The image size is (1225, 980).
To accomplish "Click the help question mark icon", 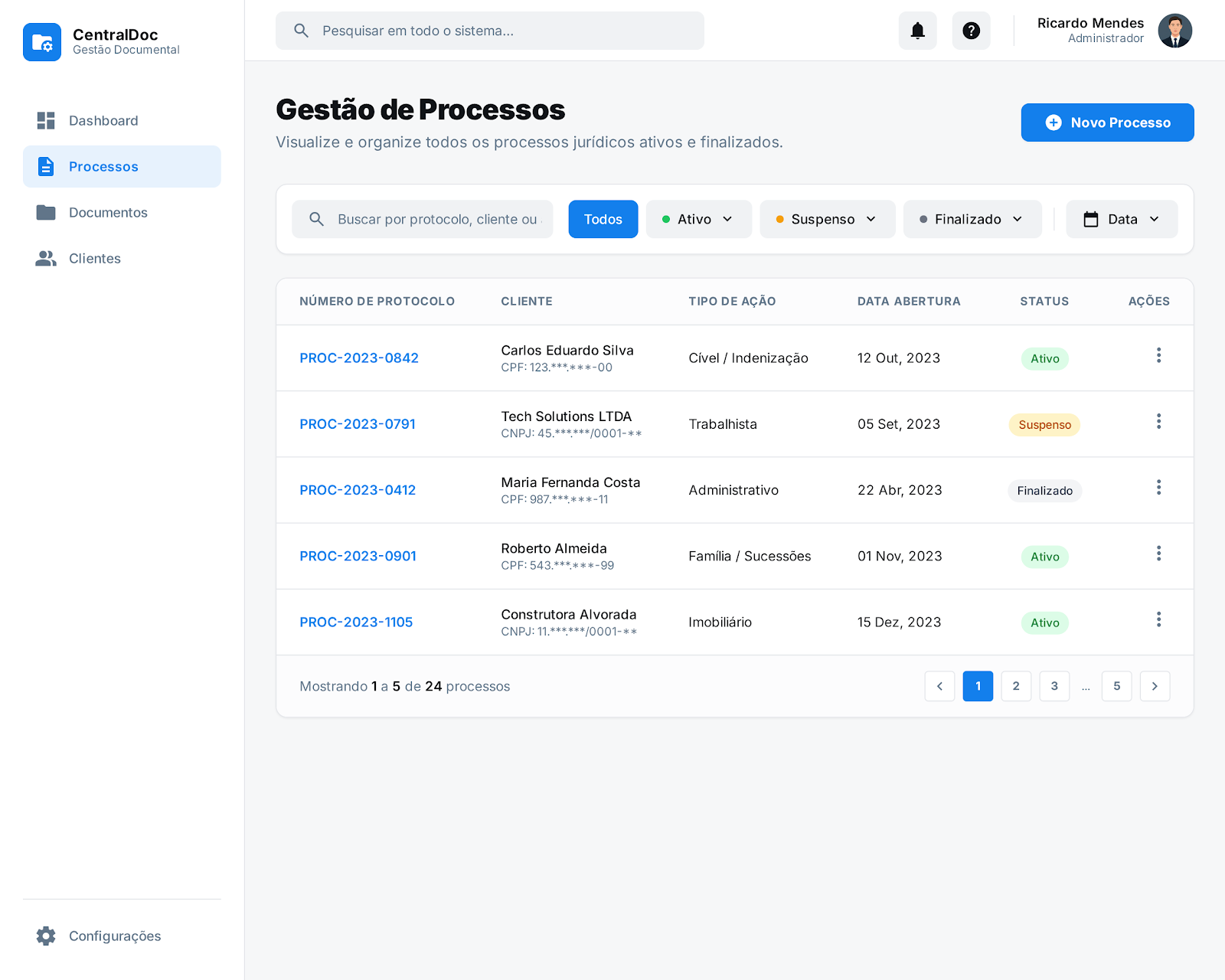I will coord(971,31).
